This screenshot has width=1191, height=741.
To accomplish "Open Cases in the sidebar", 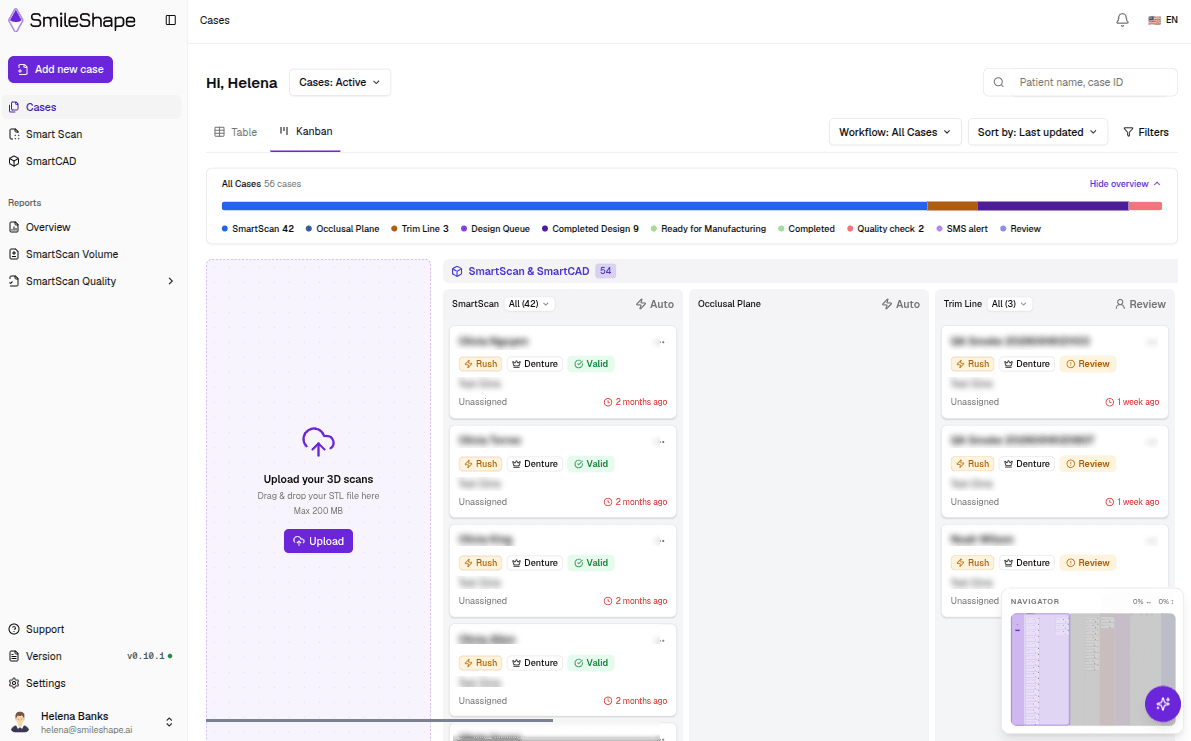I will (x=94, y=107).
